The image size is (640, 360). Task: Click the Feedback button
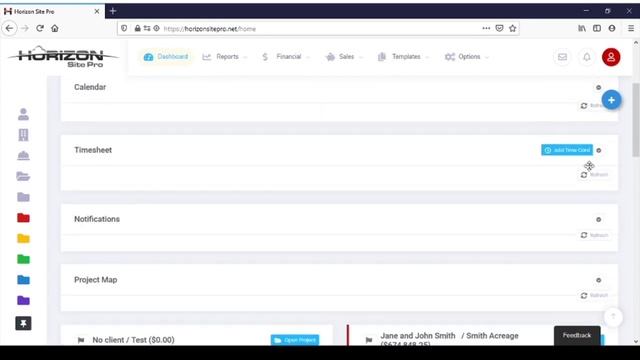(x=577, y=336)
